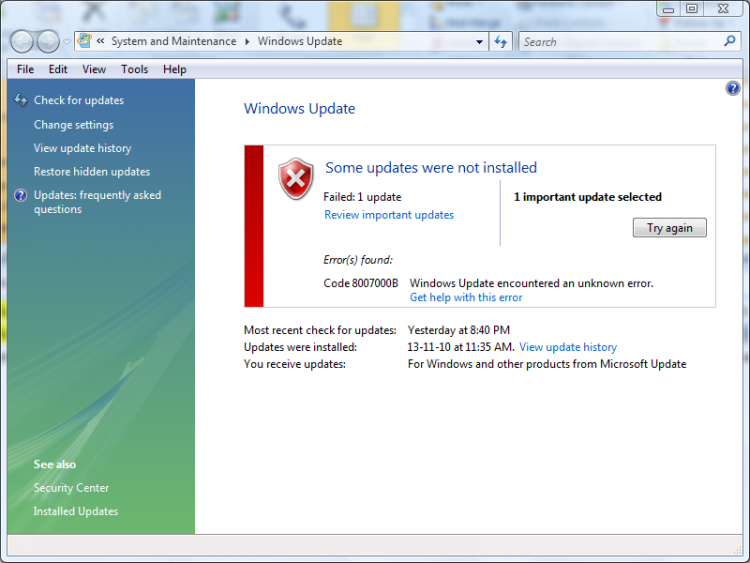Click the blue help question mark icon
Viewport: 750px width, 563px height.
coord(732,88)
